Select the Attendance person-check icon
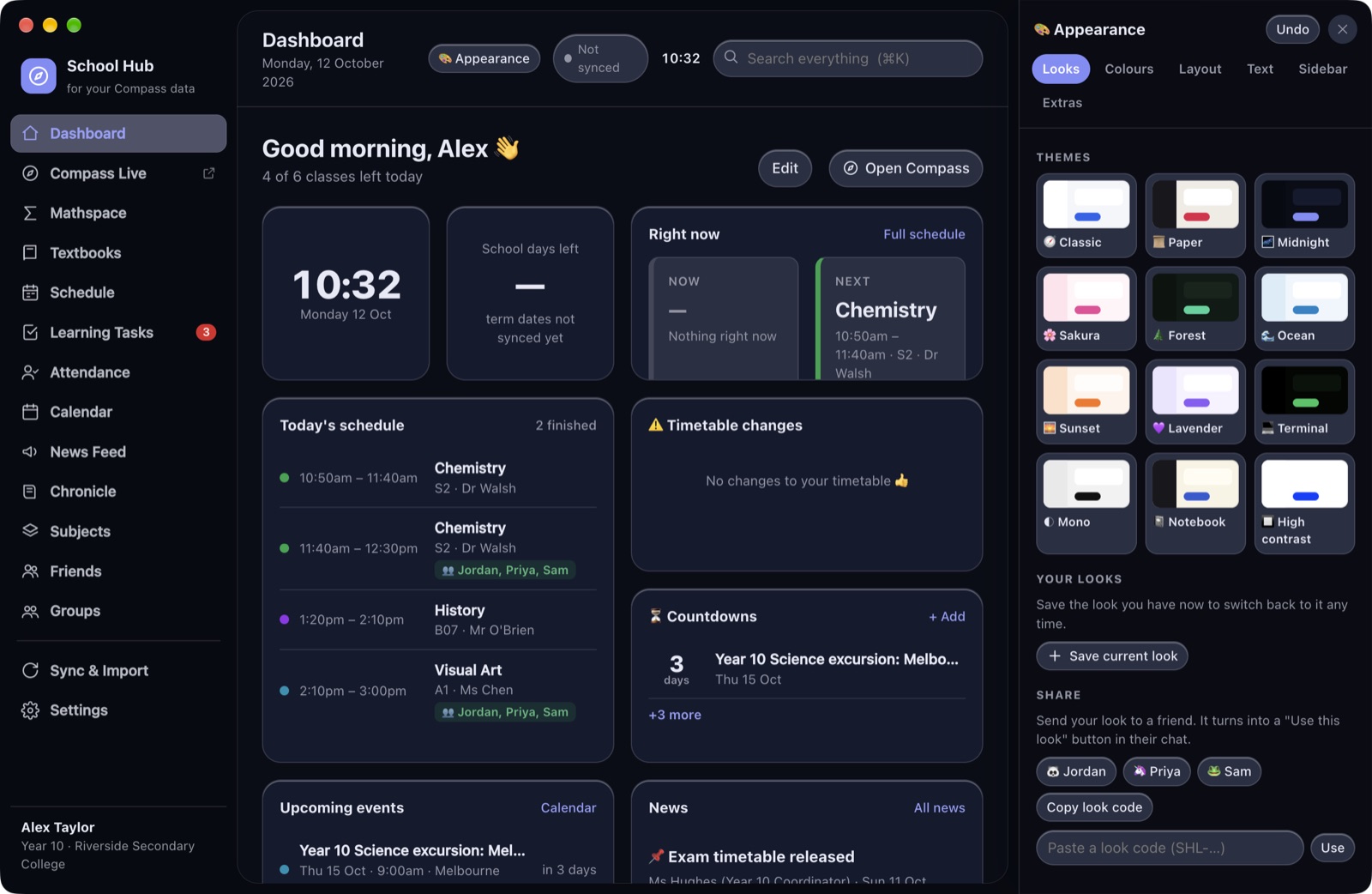The image size is (1372, 894). point(30,372)
